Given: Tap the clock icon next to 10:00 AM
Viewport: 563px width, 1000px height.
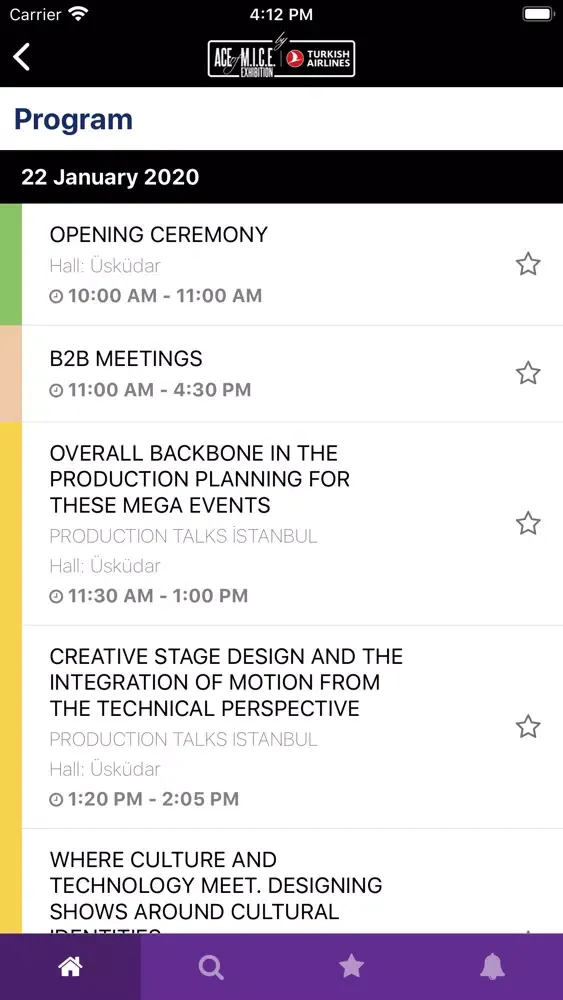Looking at the screenshot, I should click(x=56, y=296).
